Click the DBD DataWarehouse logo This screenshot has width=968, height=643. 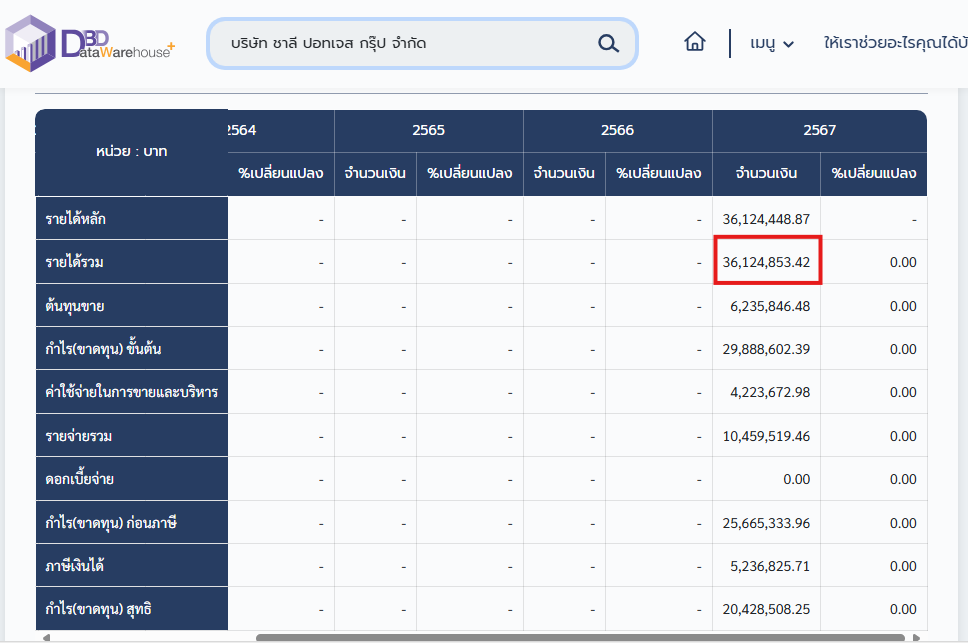(90, 43)
